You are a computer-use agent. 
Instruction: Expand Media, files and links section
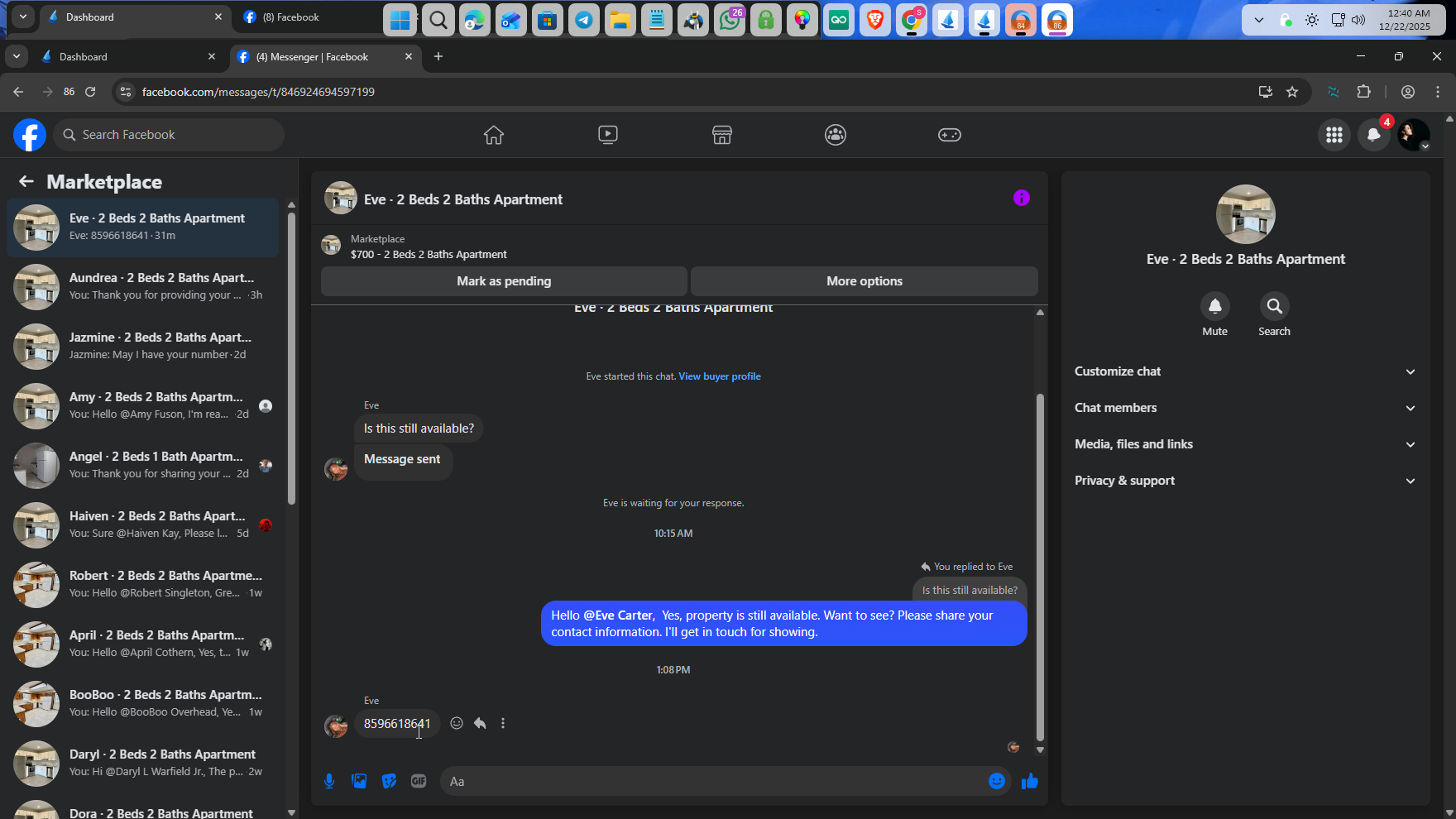click(1245, 444)
